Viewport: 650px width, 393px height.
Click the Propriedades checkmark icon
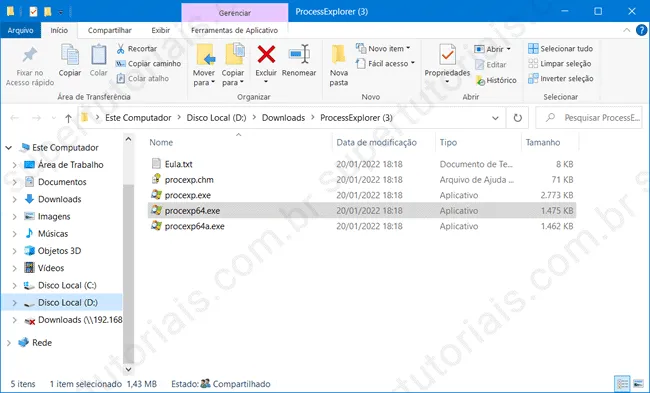(x=447, y=55)
